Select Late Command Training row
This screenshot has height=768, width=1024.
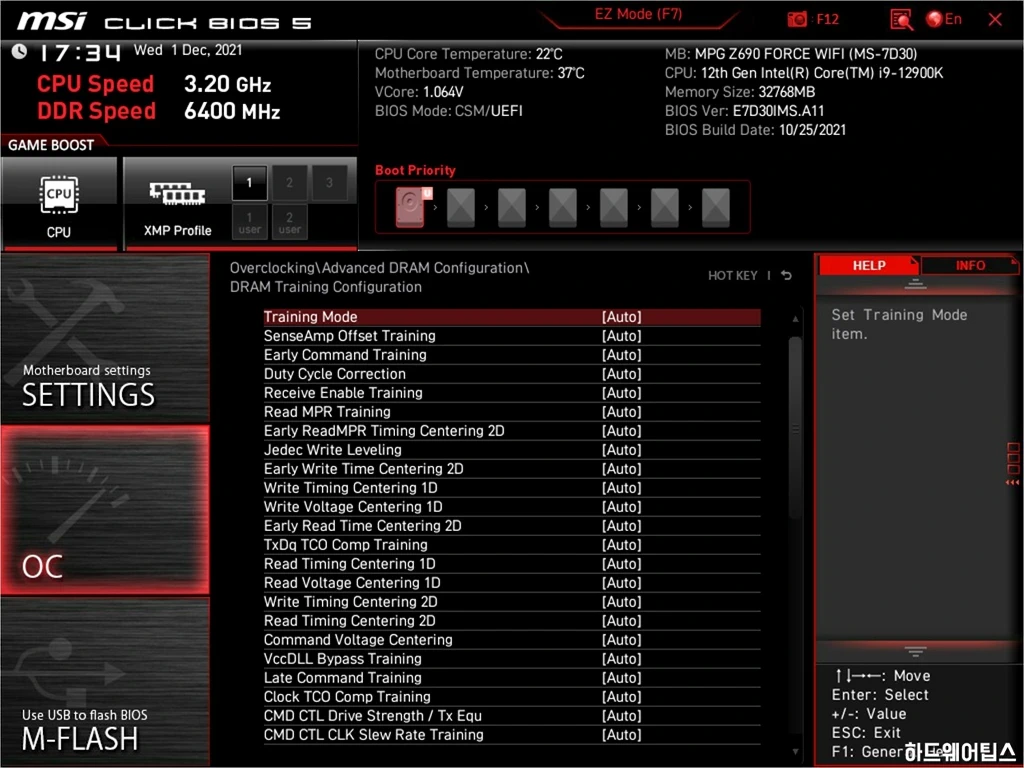(x=512, y=677)
